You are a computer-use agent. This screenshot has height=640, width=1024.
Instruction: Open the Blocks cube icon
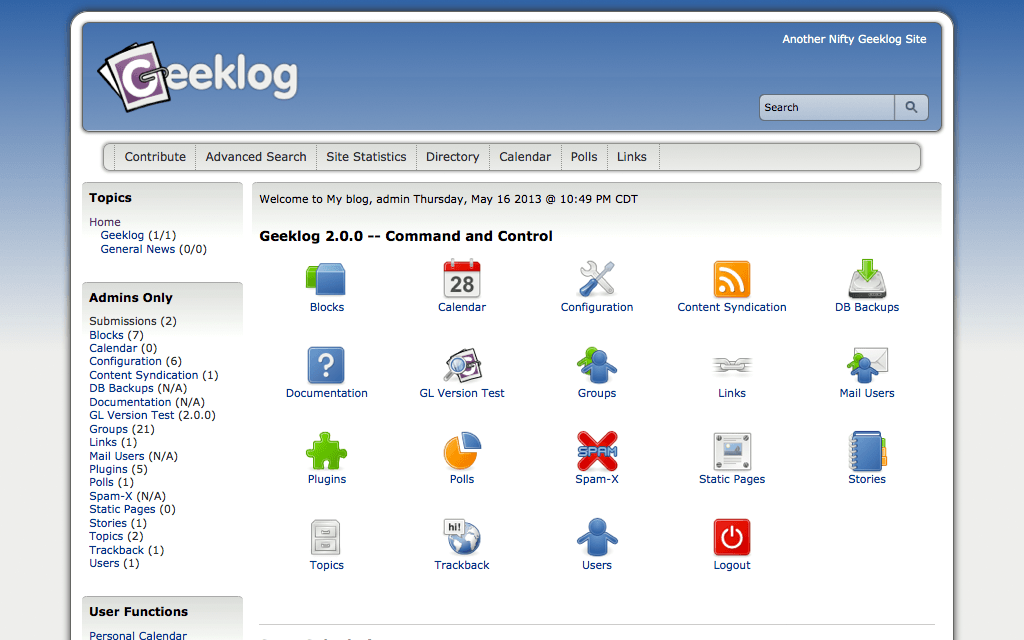pyautogui.click(x=326, y=279)
